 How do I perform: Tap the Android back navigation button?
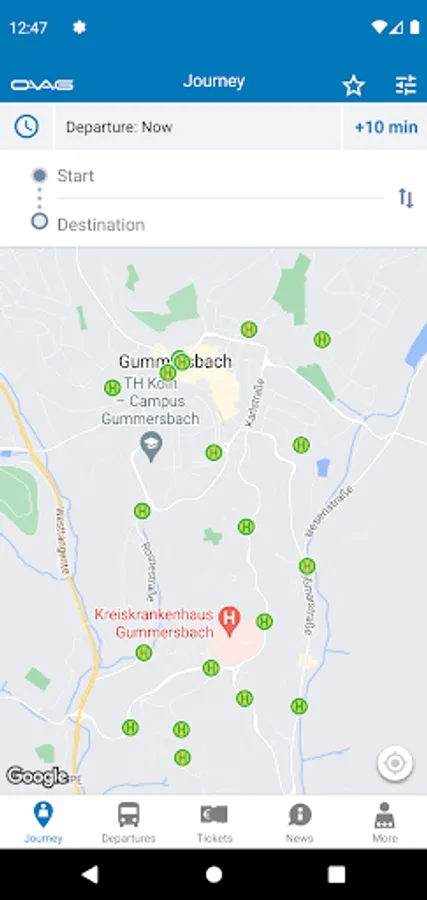[x=90, y=874]
